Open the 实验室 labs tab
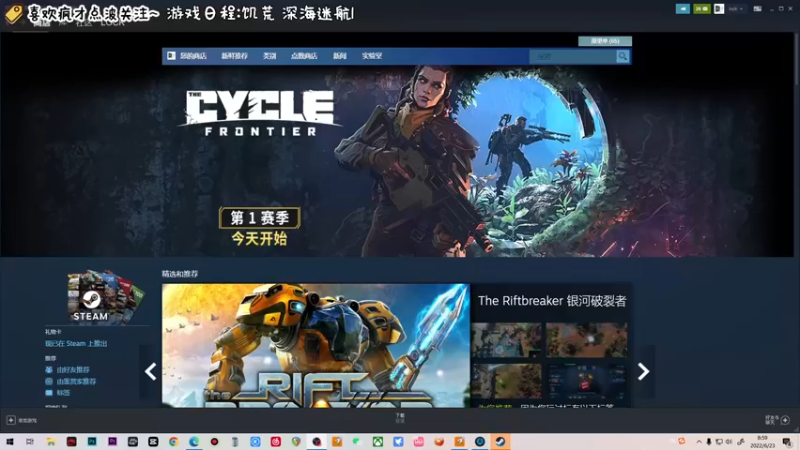Screen dimensions: 800x450 pyautogui.click(x=372, y=56)
